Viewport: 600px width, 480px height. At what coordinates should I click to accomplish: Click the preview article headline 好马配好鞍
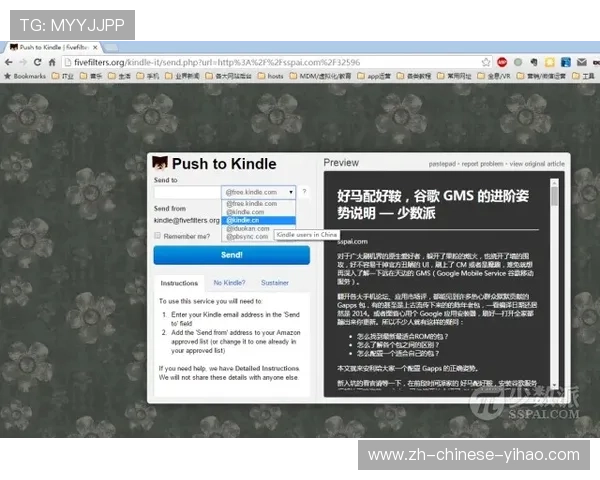coord(433,204)
